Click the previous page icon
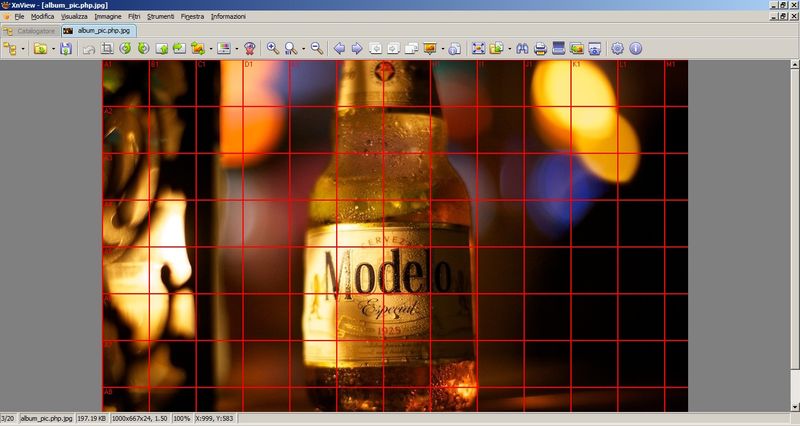Screen dimensions: 800x426 [376, 48]
